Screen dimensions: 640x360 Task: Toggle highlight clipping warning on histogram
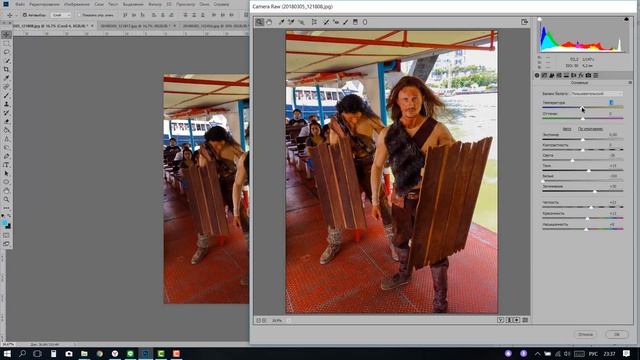coord(627,19)
